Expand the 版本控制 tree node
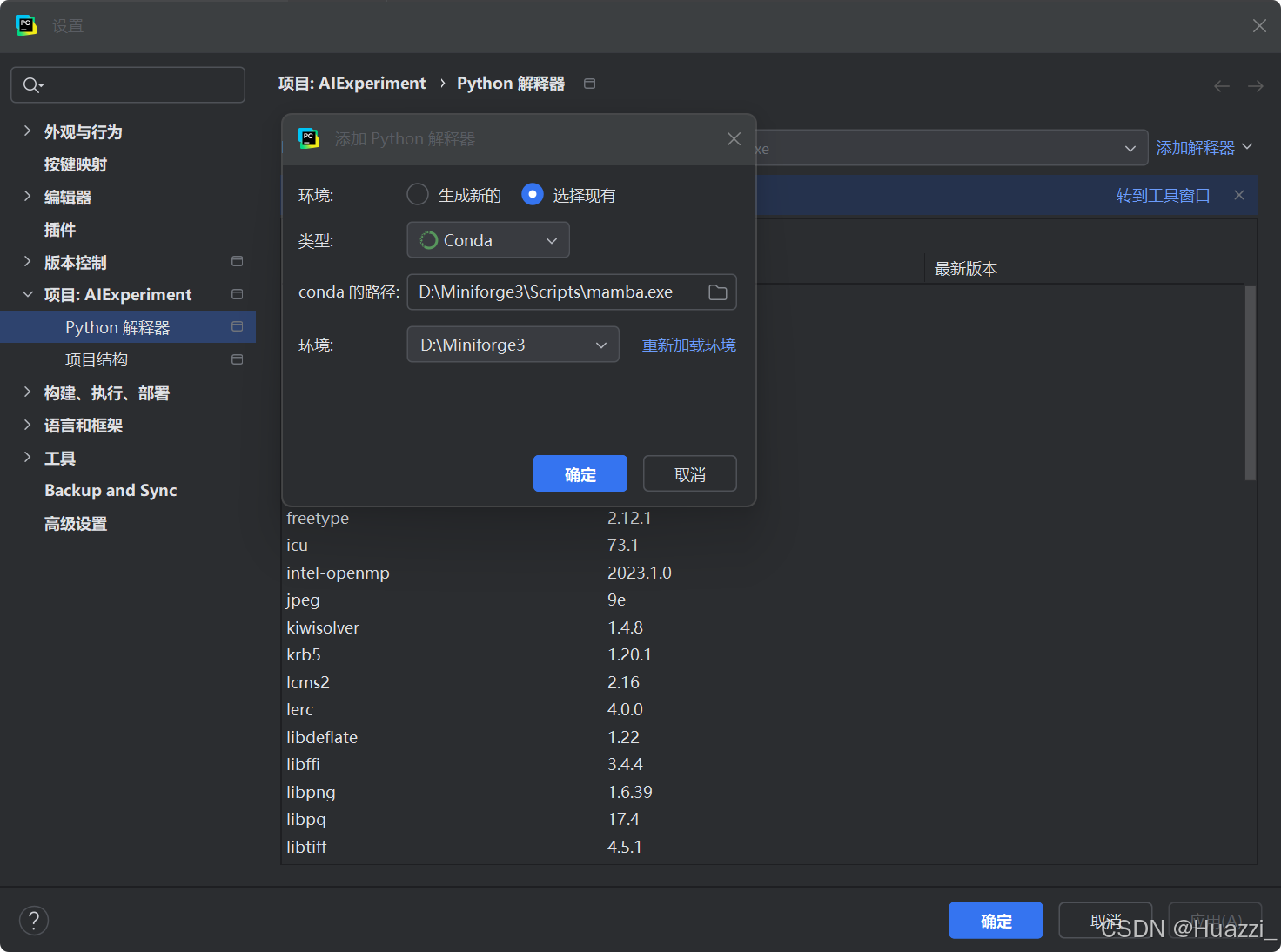 pos(27,262)
